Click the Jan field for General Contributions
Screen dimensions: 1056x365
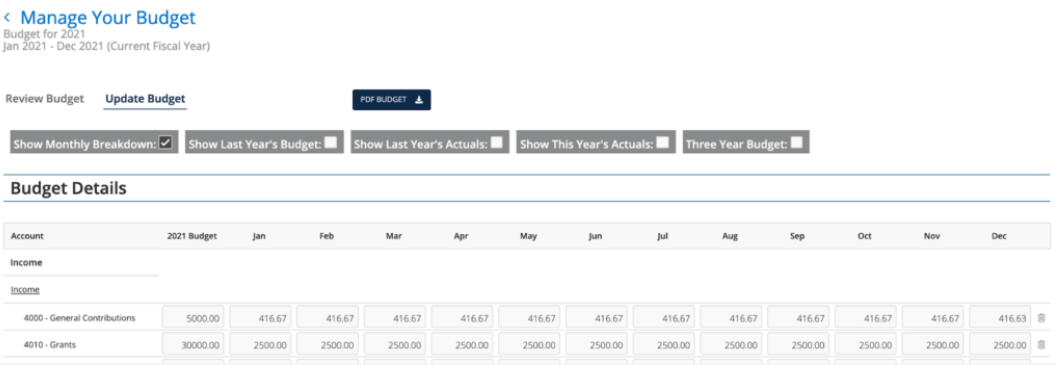point(261,318)
